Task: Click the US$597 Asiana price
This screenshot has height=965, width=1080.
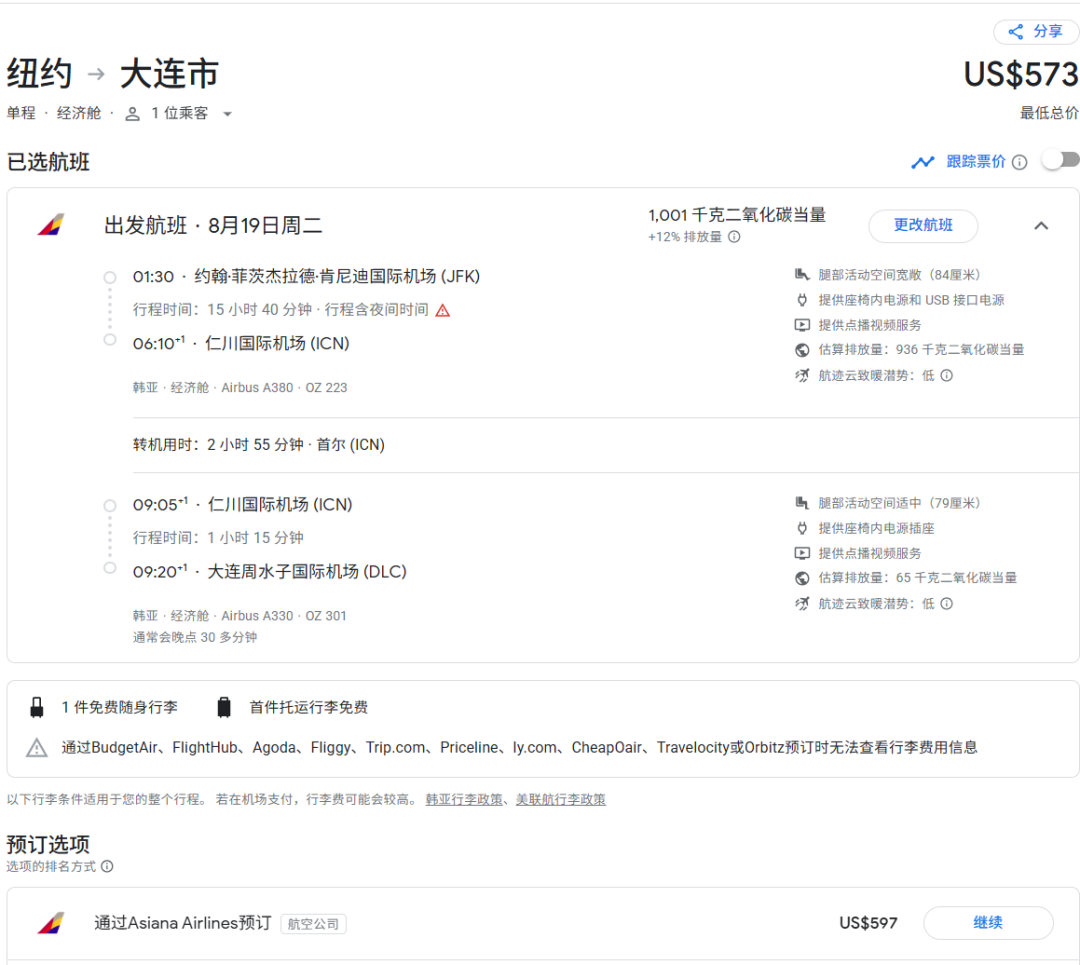Action: [868, 923]
